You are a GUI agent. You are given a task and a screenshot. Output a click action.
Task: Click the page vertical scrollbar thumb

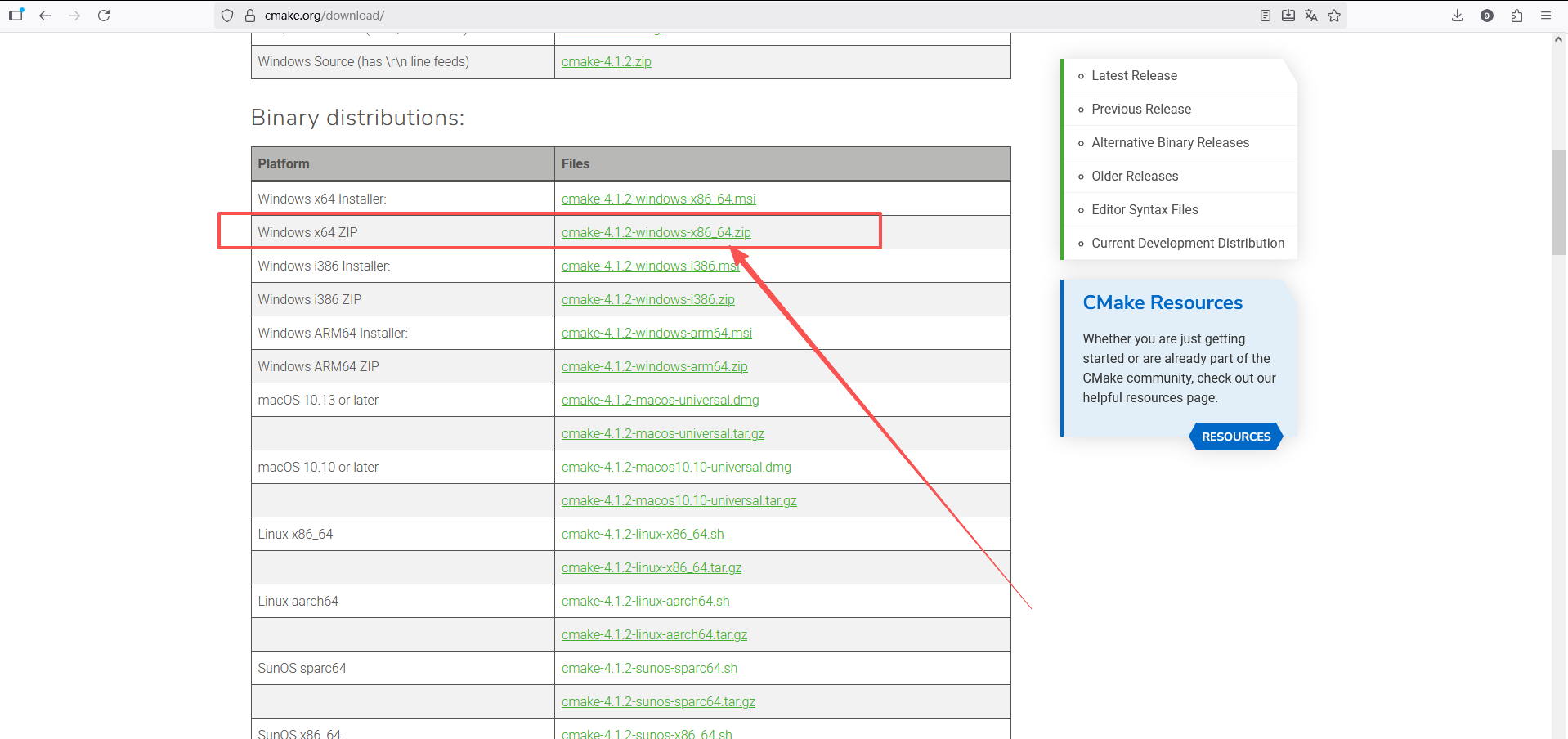[1559, 203]
